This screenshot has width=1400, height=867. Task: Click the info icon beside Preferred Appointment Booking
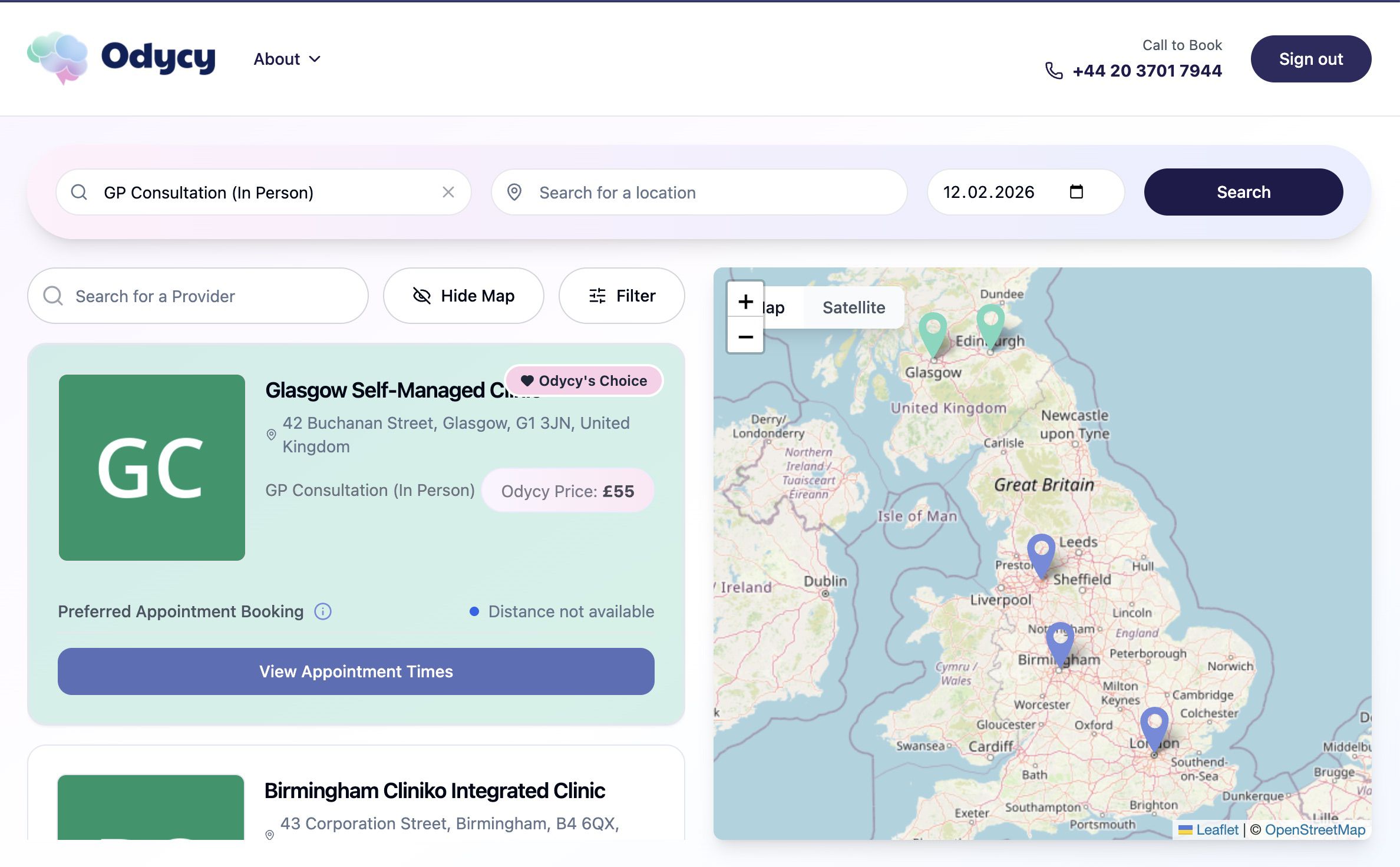(x=323, y=611)
